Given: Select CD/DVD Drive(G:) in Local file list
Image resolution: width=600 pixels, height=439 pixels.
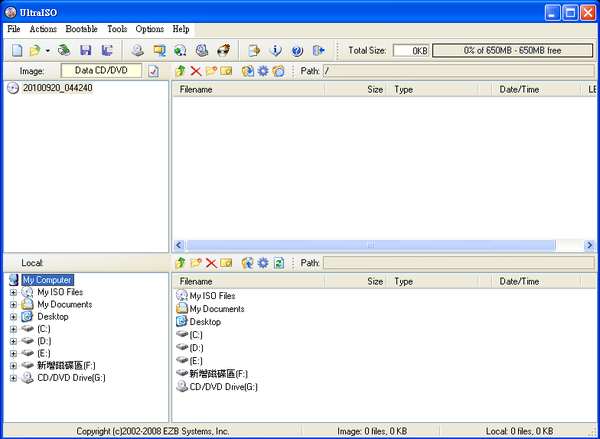Looking at the screenshot, I should [217, 387].
